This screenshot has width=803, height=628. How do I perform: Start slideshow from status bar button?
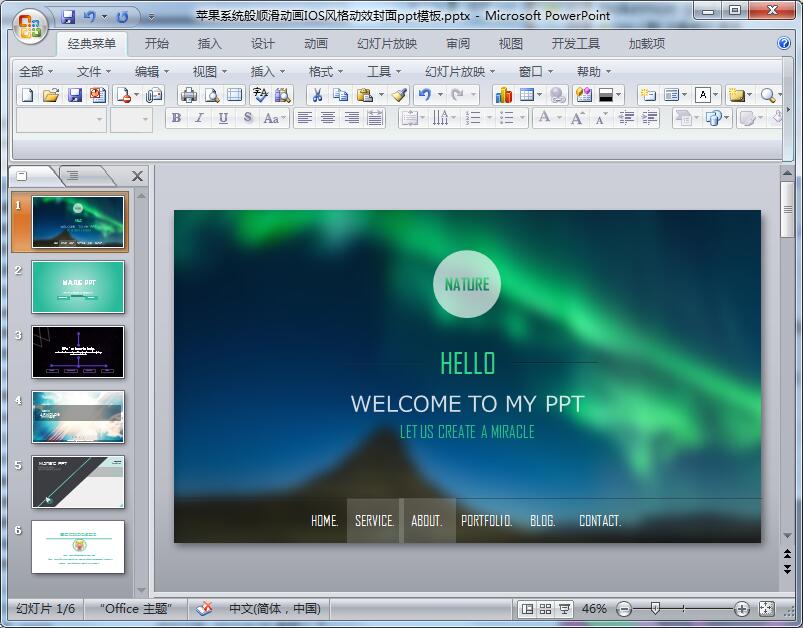tap(564, 609)
